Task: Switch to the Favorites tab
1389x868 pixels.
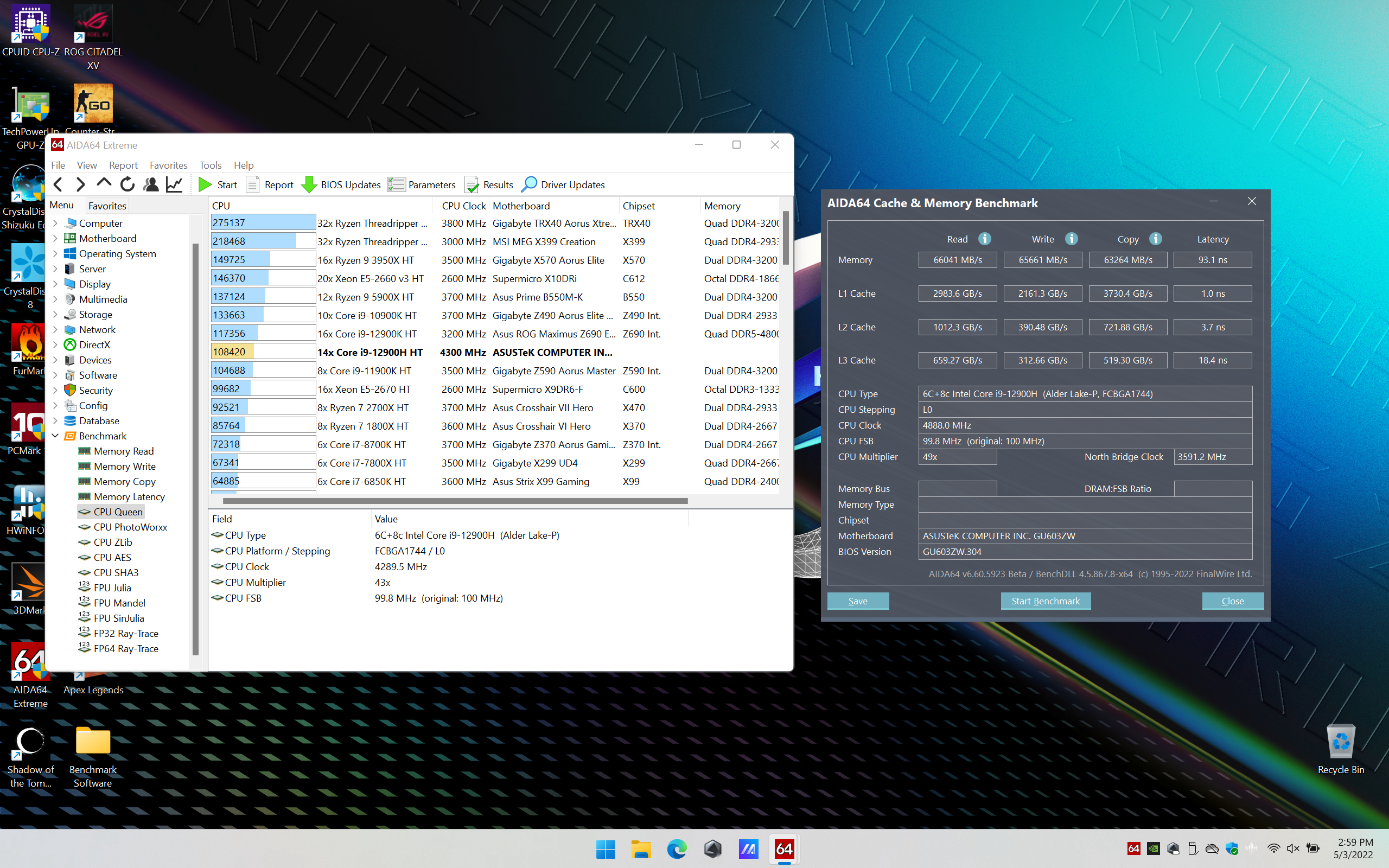Action: click(x=107, y=206)
